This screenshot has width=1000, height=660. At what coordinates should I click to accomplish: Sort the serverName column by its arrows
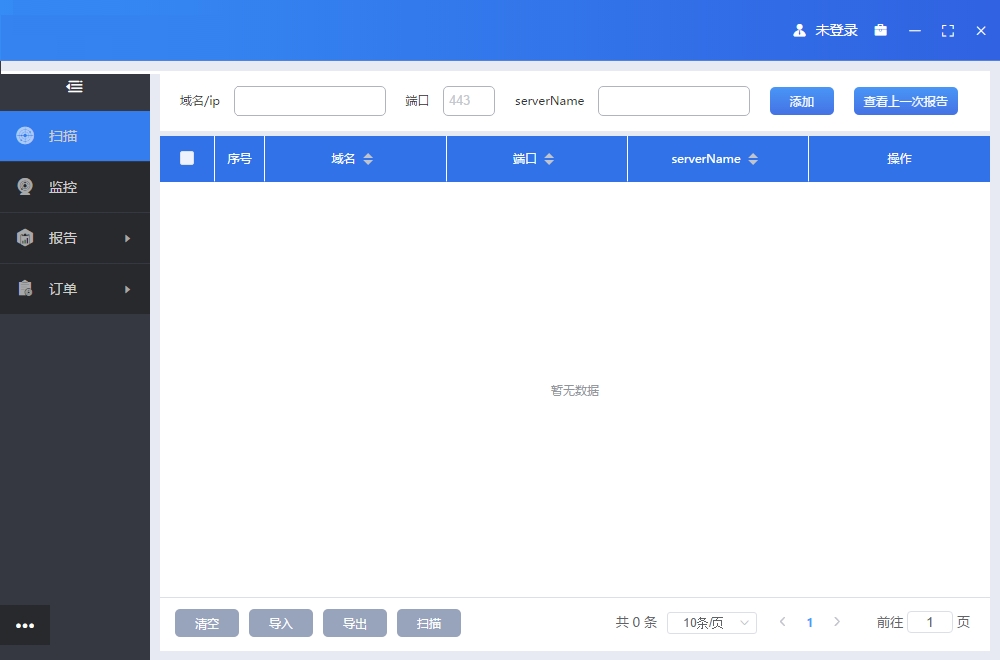pyautogui.click(x=753, y=159)
